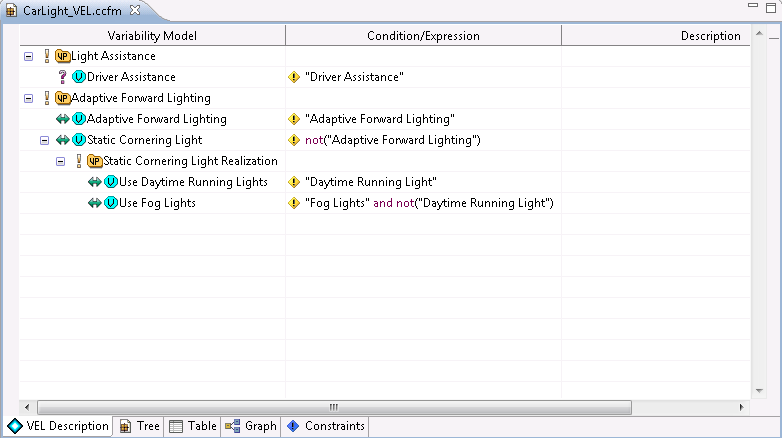This screenshot has height=438, width=782.
Task: Collapse the Static Cornering Light node
Action: pos(44,140)
